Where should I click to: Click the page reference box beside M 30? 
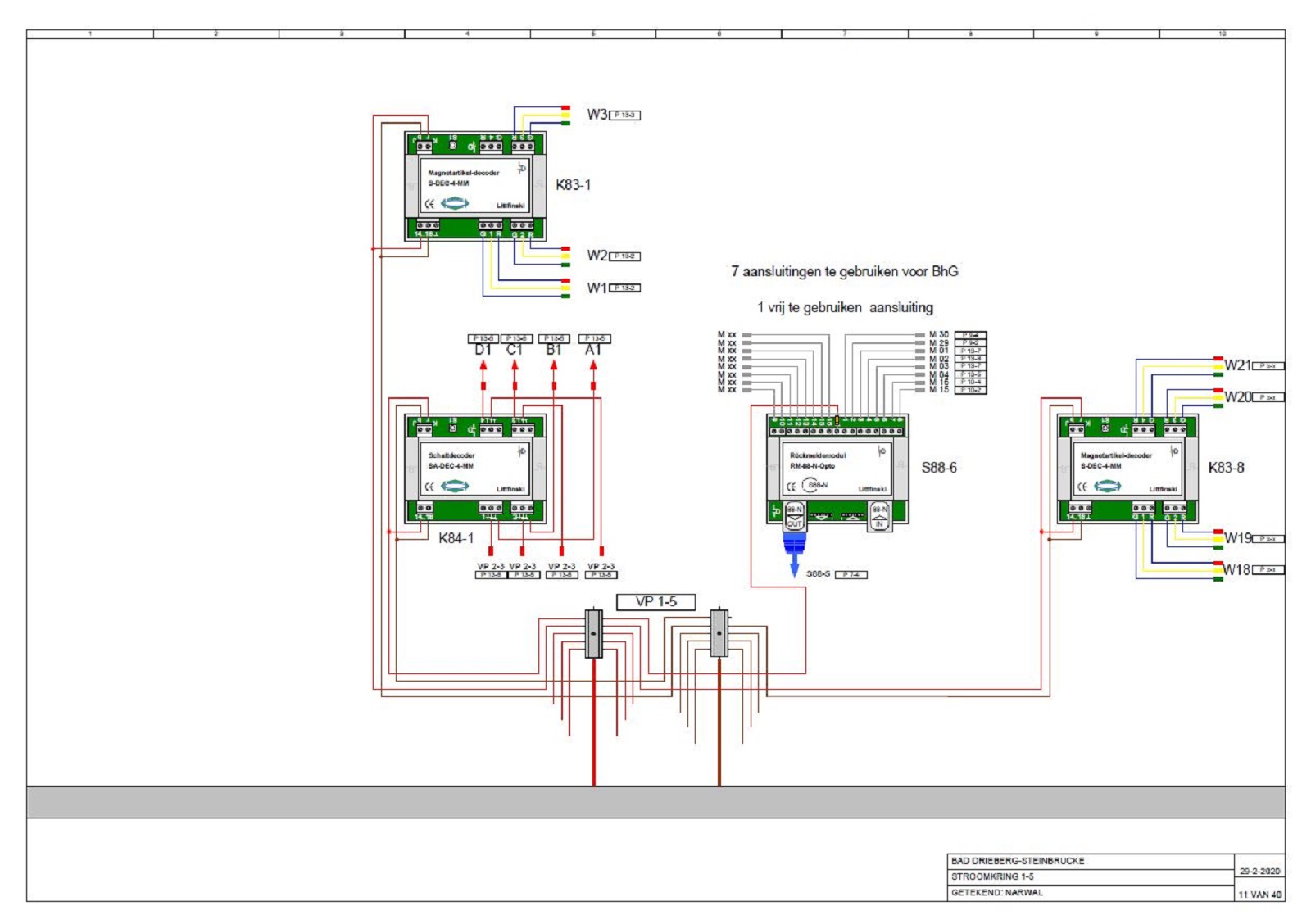coord(970,335)
